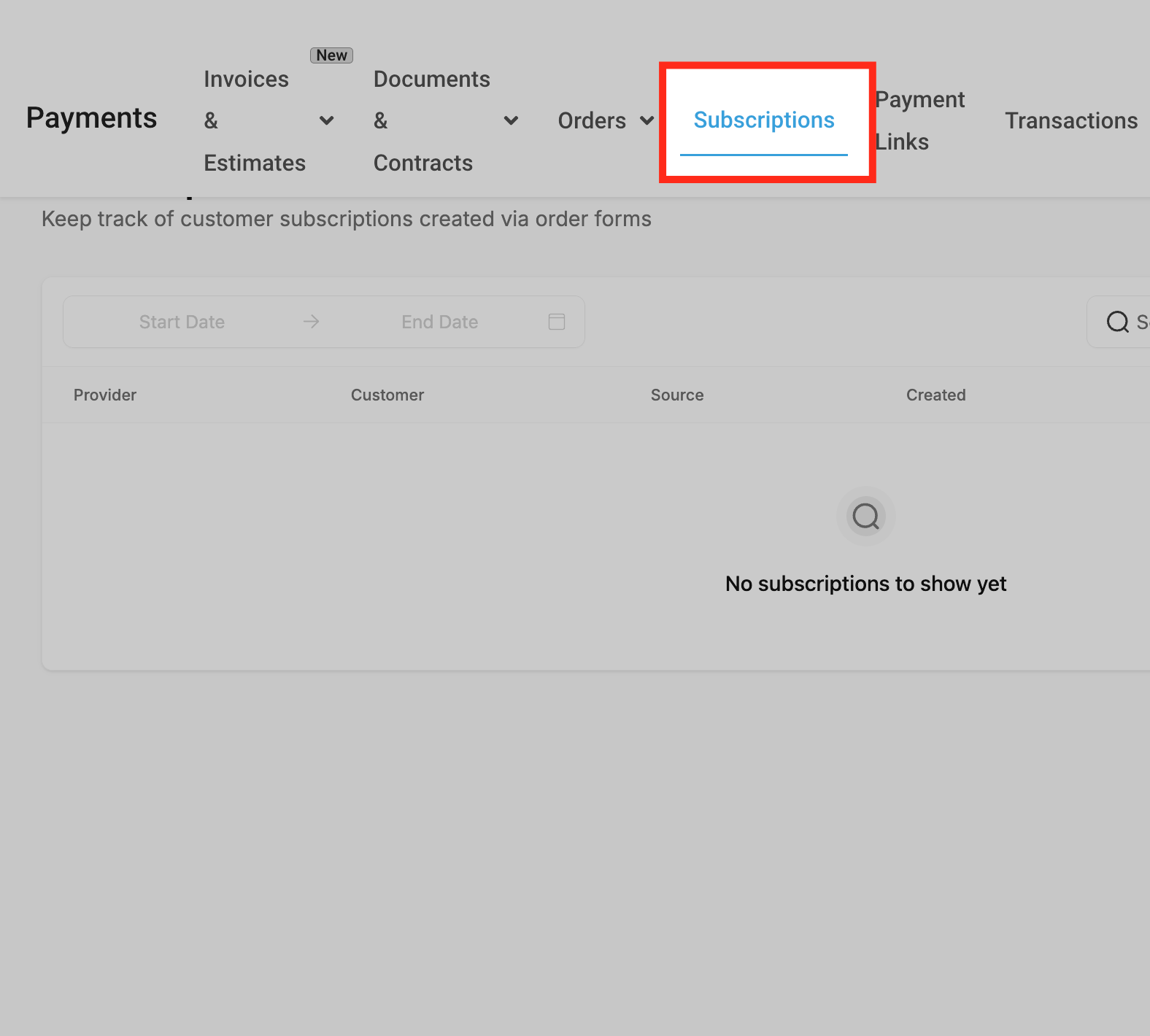Switch to the Payment Links tab
The image size is (1150, 1036).
(920, 120)
